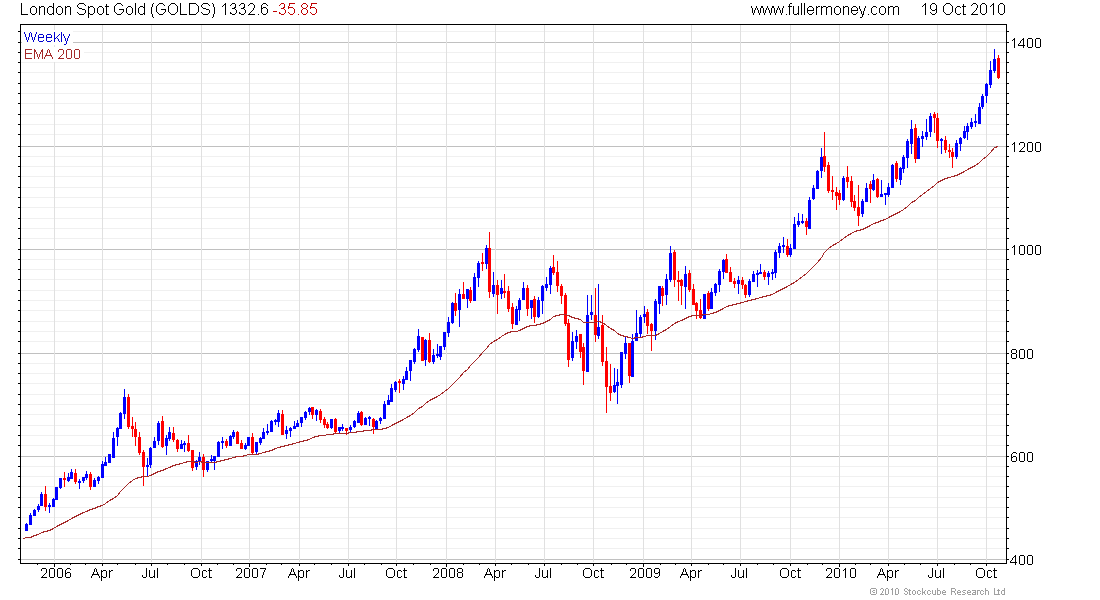Screen dimensions: 1100x600
Task: Click the 600 price axis label
Action: (1022, 458)
